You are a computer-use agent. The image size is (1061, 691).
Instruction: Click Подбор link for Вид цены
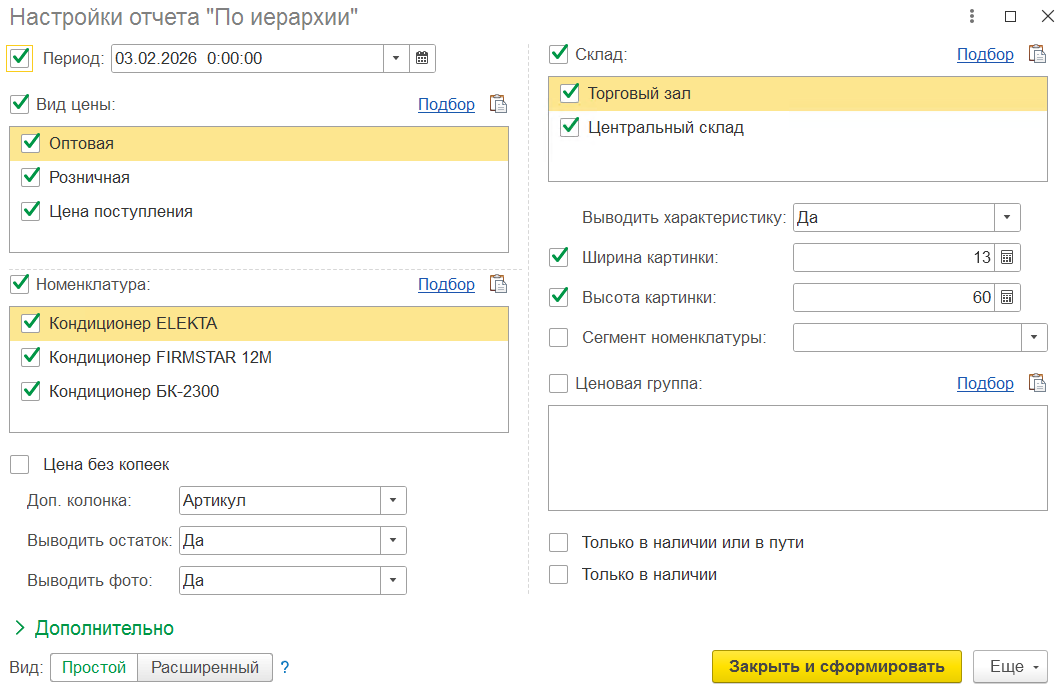tap(447, 104)
